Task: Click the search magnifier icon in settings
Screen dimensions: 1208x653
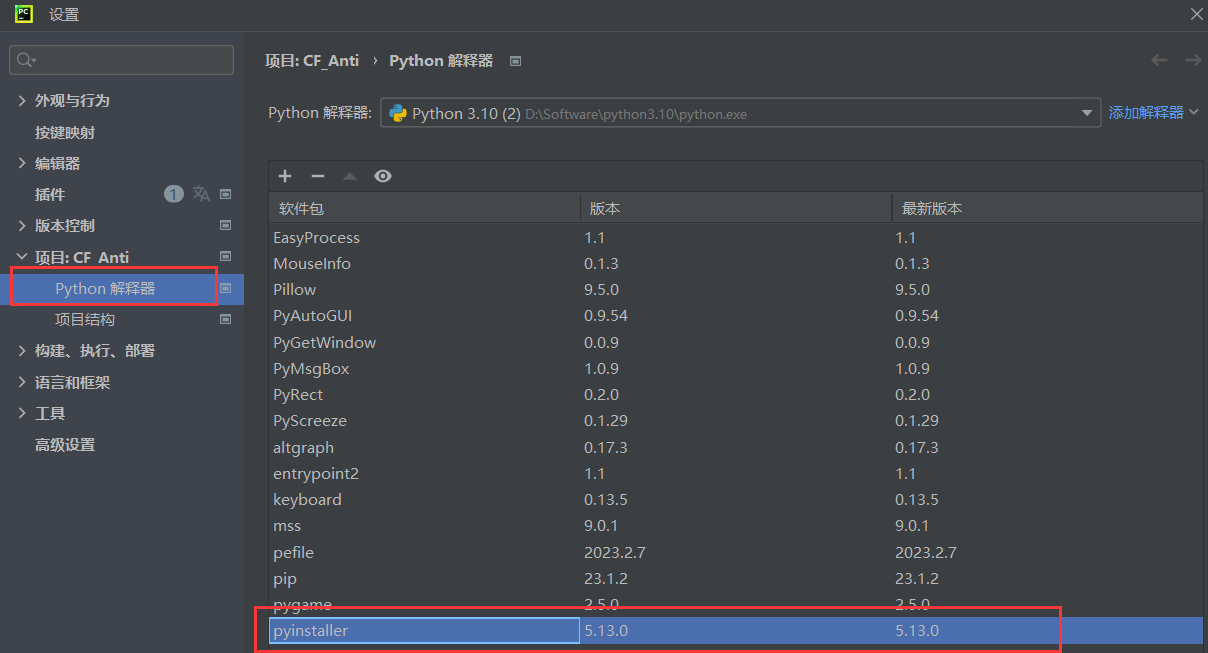Action: pos(26,60)
